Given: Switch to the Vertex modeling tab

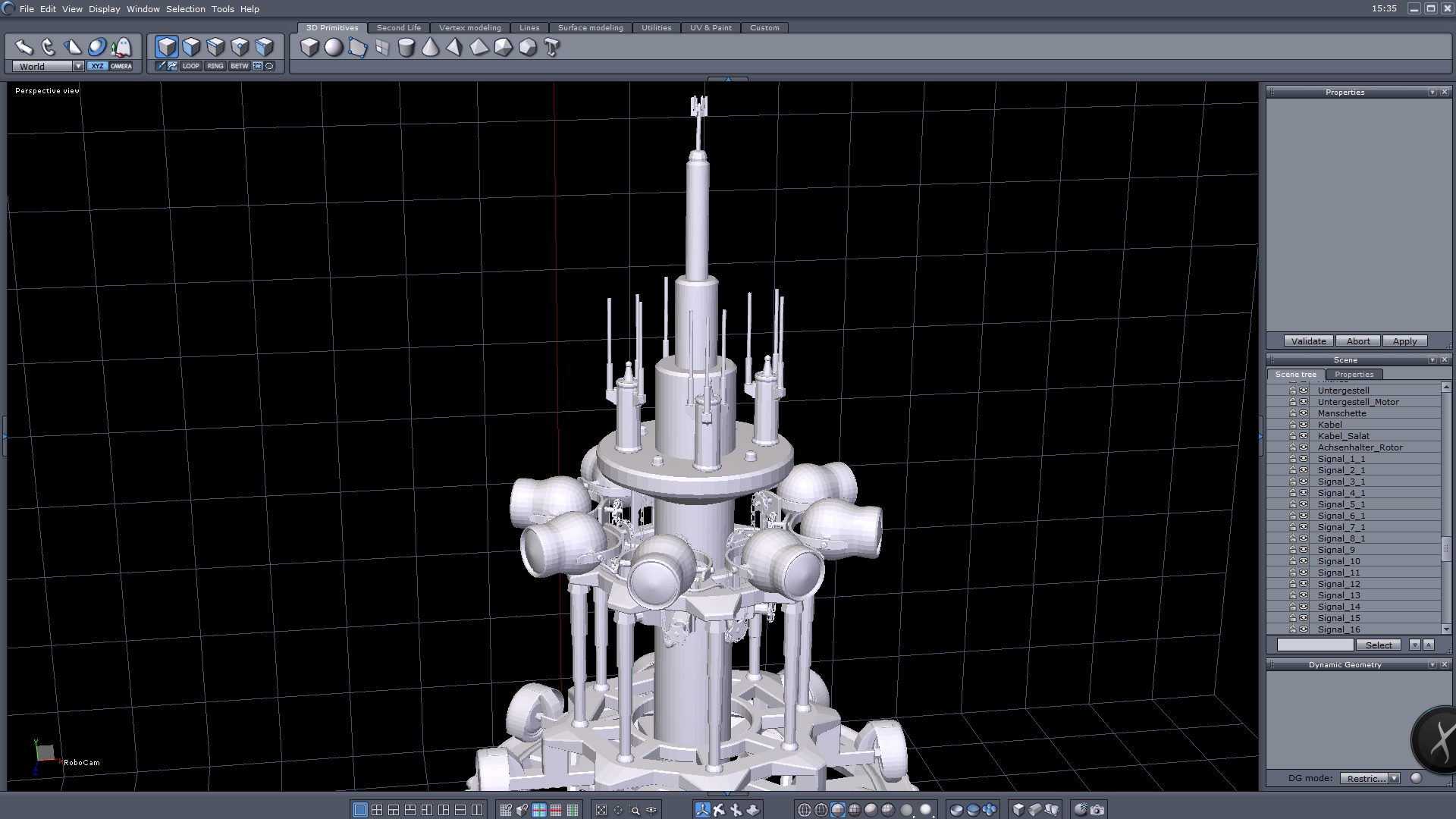Looking at the screenshot, I should coord(469,27).
